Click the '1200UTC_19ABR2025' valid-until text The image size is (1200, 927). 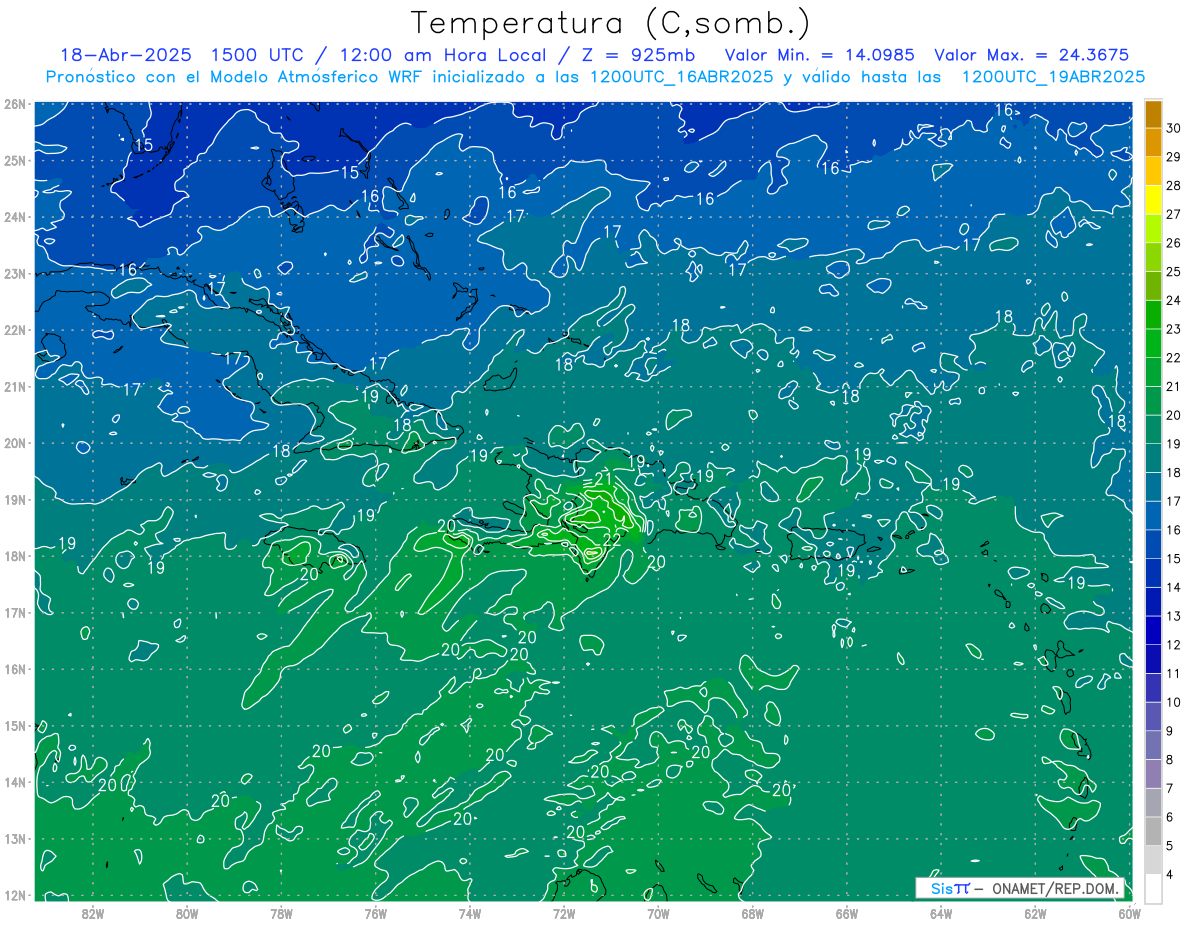click(x=1052, y=76)
